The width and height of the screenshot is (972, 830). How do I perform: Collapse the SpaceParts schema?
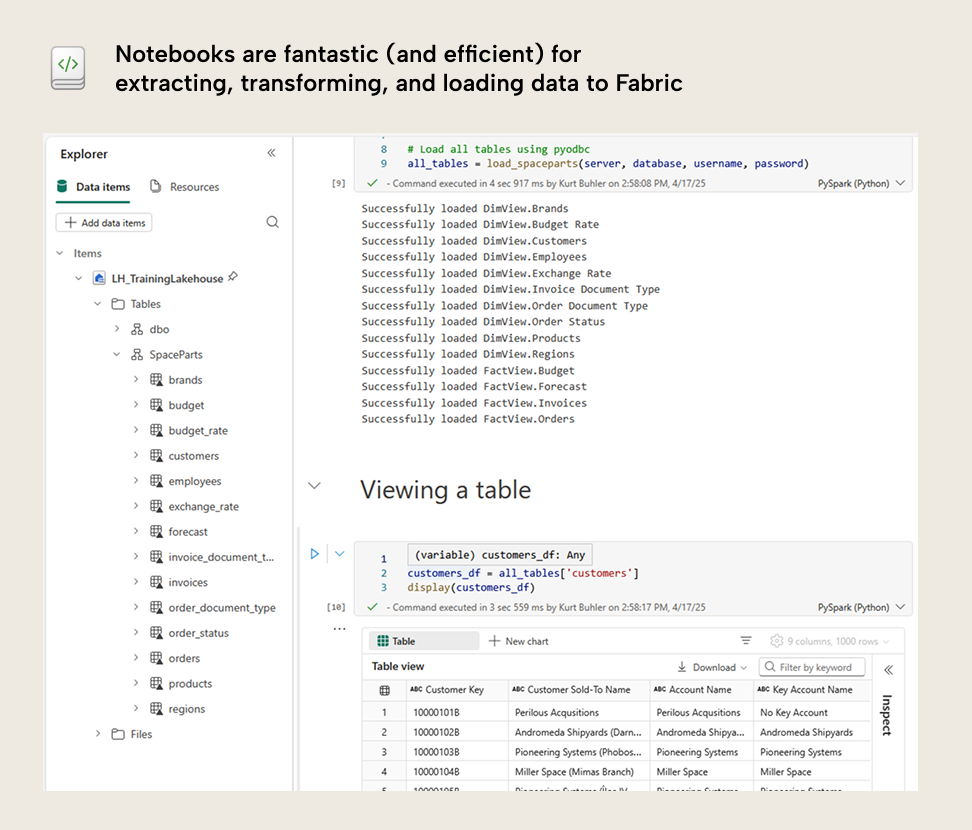(x=118, y=354)
